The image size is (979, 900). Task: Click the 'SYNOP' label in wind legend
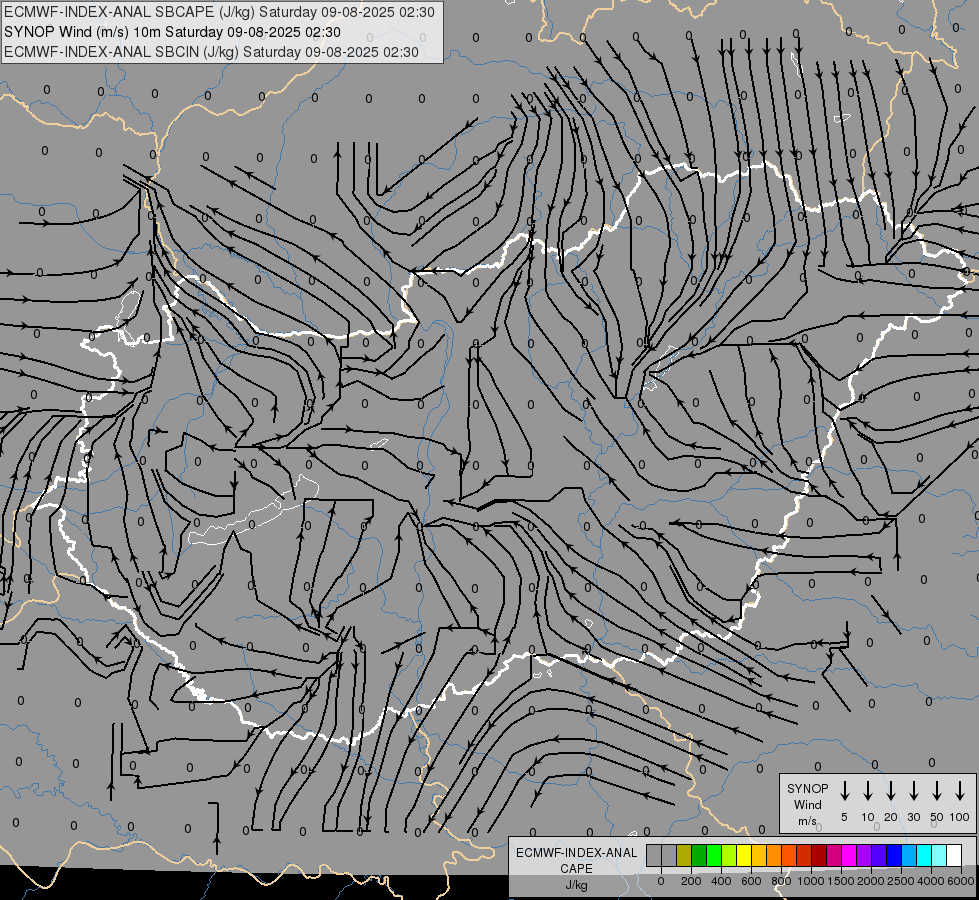(x=807, y=788)
